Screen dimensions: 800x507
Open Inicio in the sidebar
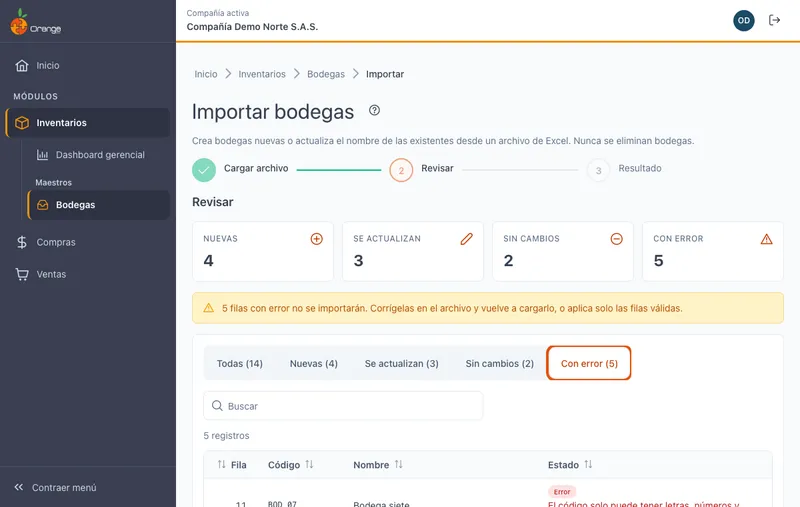pos(88,65)
